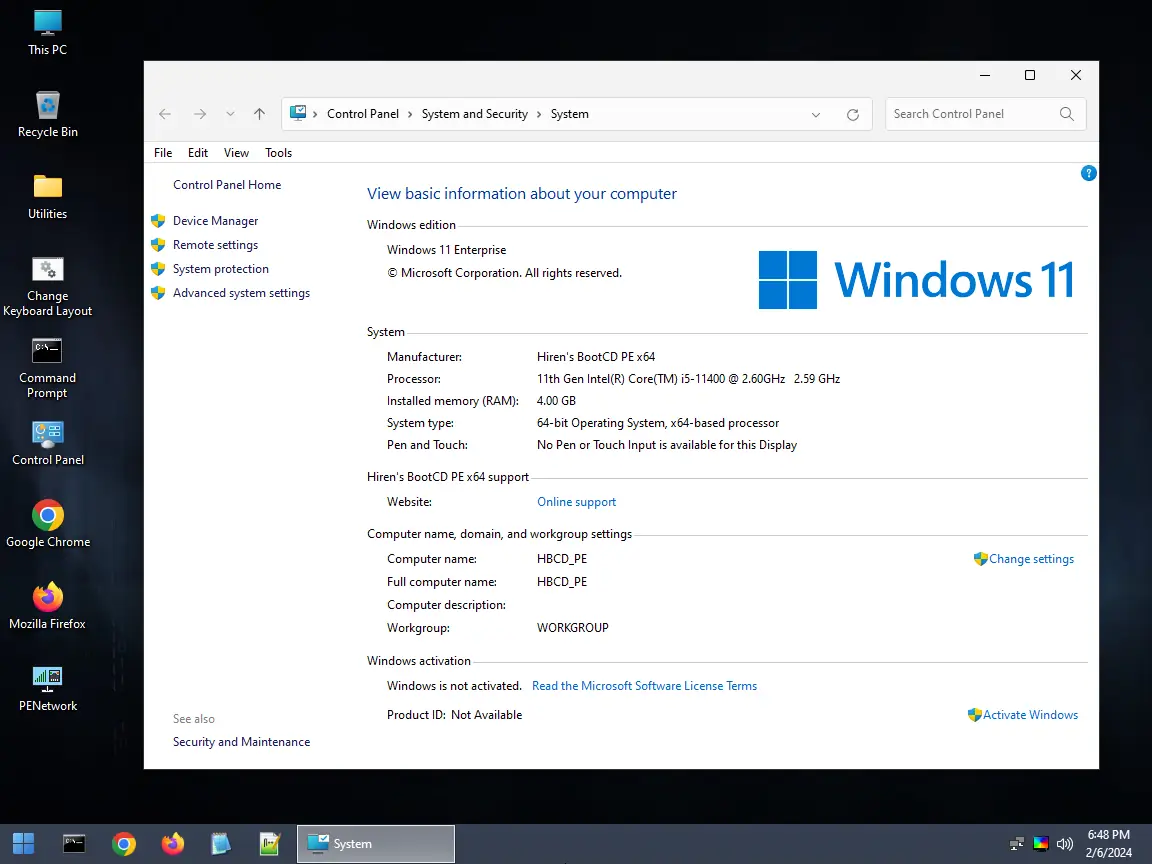This screenshot has width=1152, height=864.
Task: Click the search magnifier icon
Action: [x=1067, y=114]
